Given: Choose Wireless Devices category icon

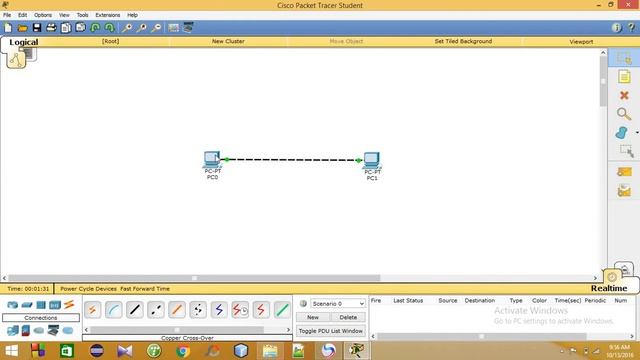Looking at the screenshot, I should click(x=55, y=305).
